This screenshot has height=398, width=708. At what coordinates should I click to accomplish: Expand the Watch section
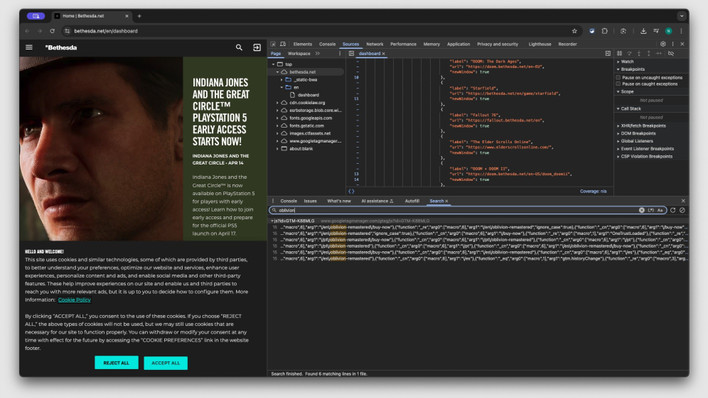pyautogui.click(x=627, y=61)
